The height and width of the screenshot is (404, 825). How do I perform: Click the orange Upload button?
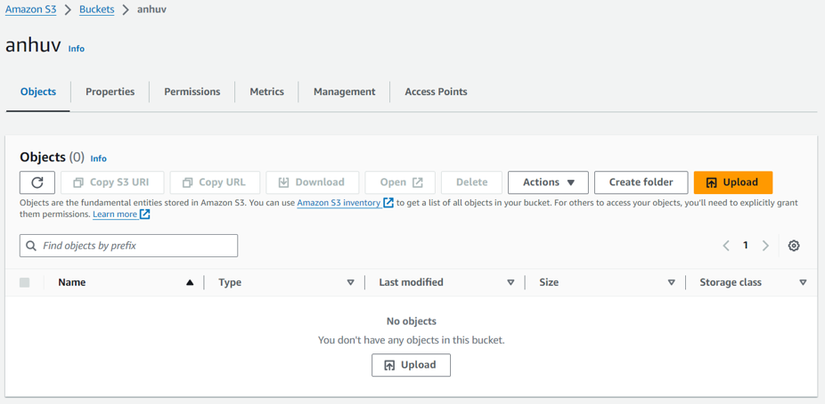733,182
